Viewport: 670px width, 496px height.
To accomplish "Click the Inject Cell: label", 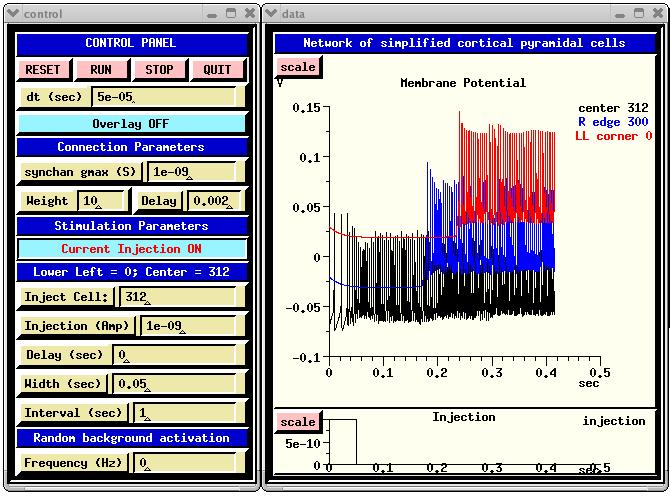I will 66,297.
